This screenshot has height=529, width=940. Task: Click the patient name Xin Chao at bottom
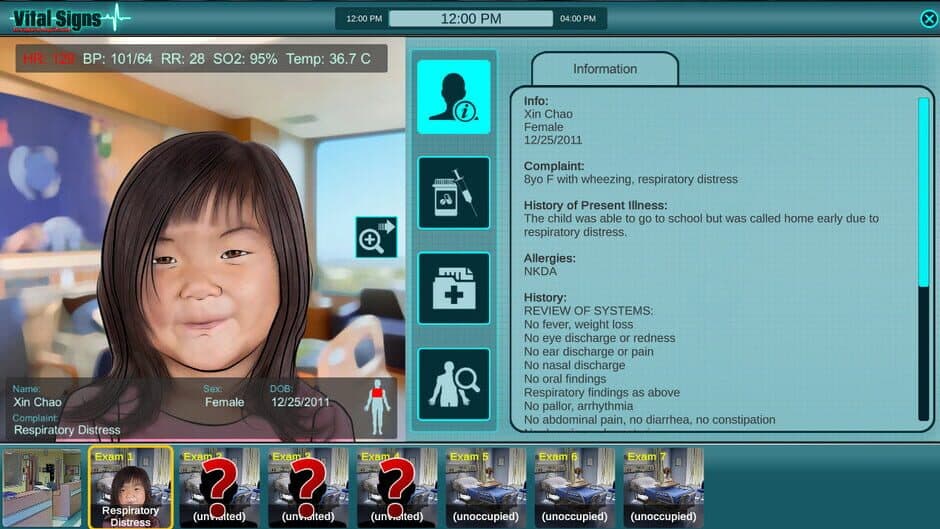[x=37, y=402]
